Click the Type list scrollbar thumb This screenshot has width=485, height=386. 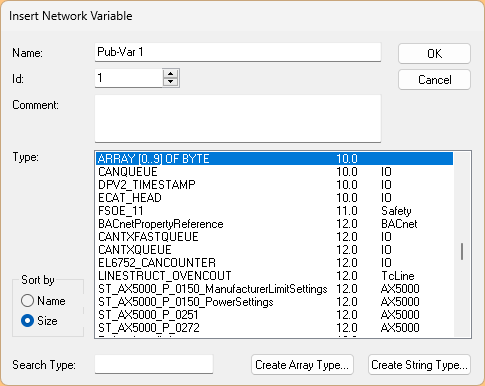462,251
